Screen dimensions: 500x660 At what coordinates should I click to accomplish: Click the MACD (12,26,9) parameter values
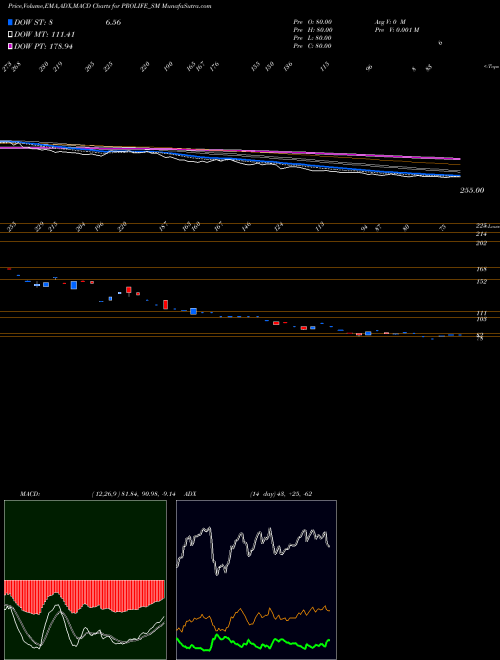136,494
